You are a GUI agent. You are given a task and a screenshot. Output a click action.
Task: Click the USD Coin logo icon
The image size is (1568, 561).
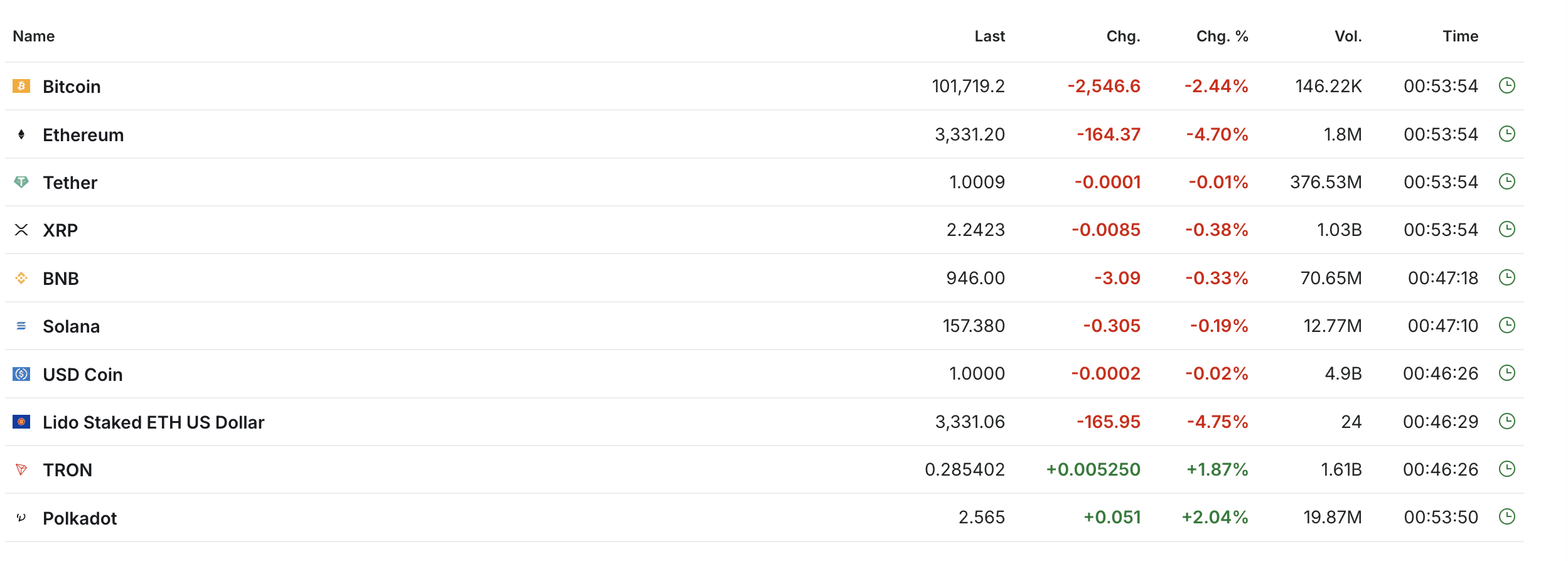(x=21, y=374)
